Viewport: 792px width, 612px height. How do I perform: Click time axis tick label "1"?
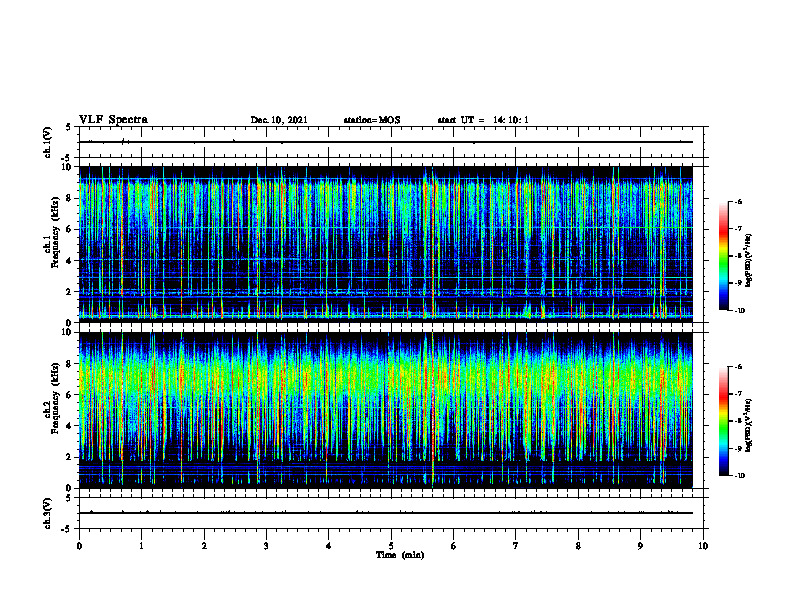coord(141,546)
